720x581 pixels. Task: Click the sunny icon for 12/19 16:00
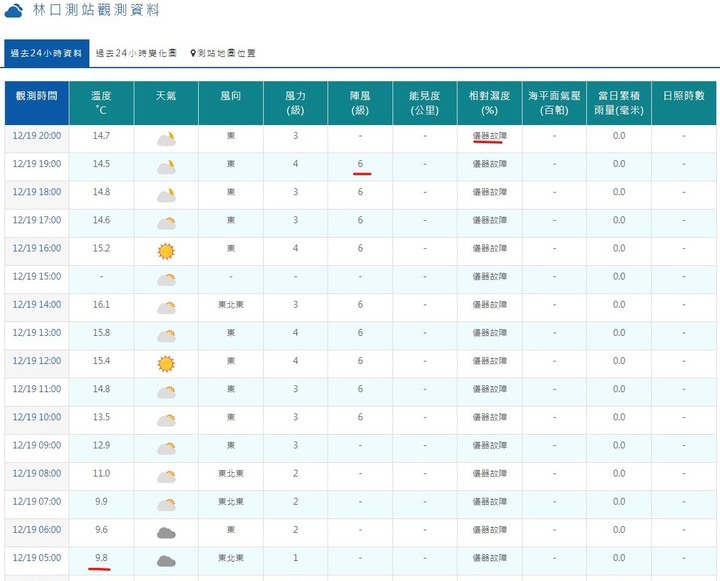tap(166, 251)
